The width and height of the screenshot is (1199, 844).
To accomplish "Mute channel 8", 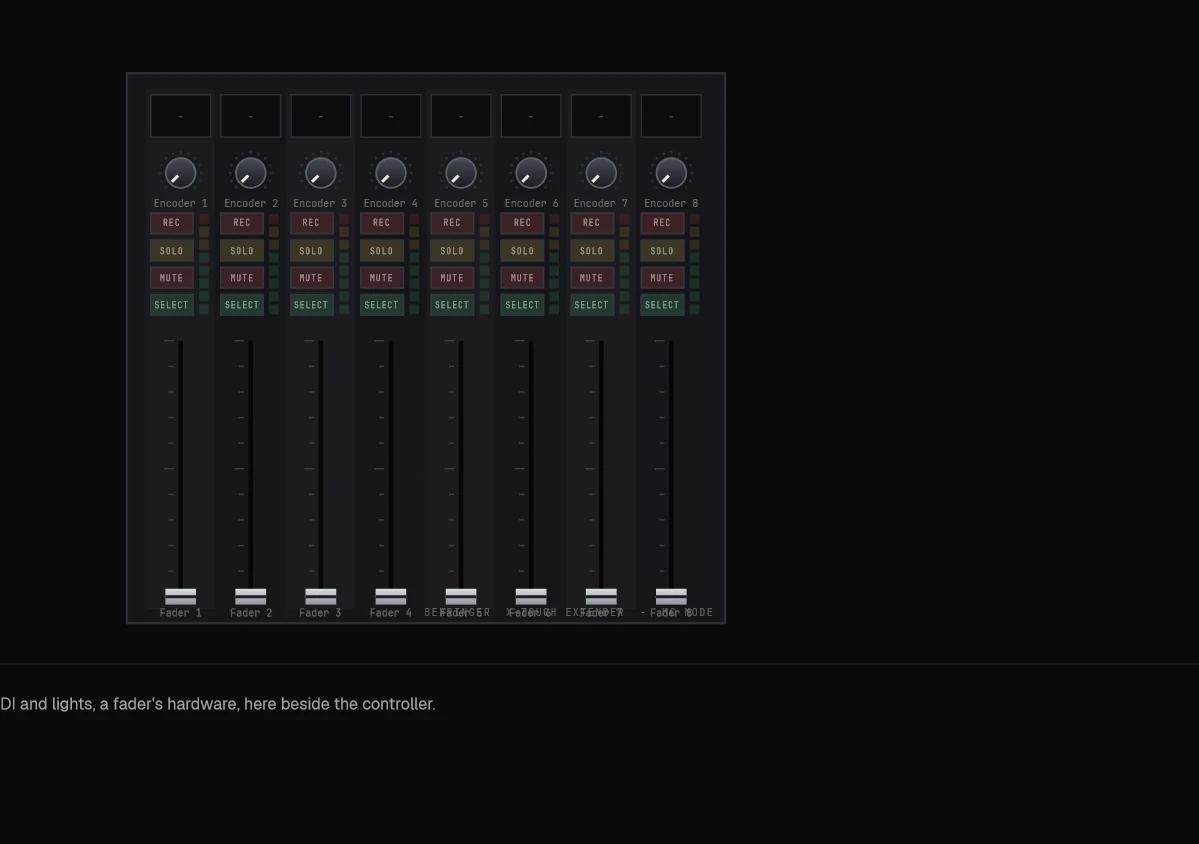I will click(662, 278).
